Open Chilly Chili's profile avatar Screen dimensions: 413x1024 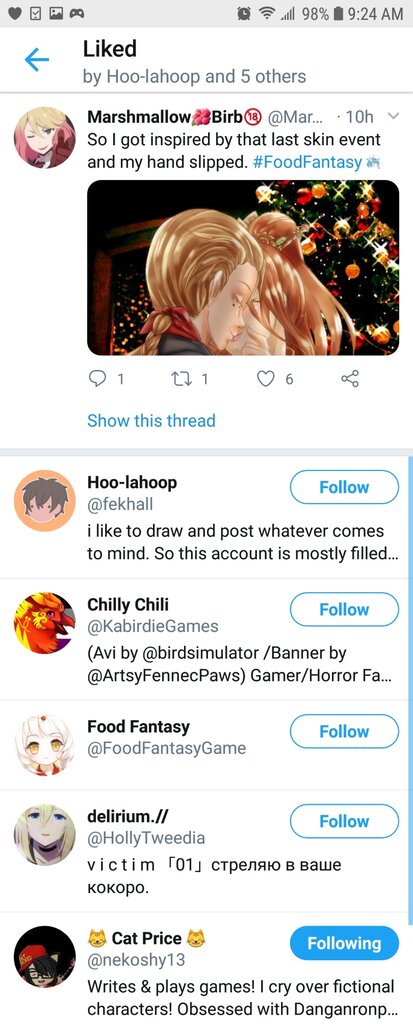(44, 622)
